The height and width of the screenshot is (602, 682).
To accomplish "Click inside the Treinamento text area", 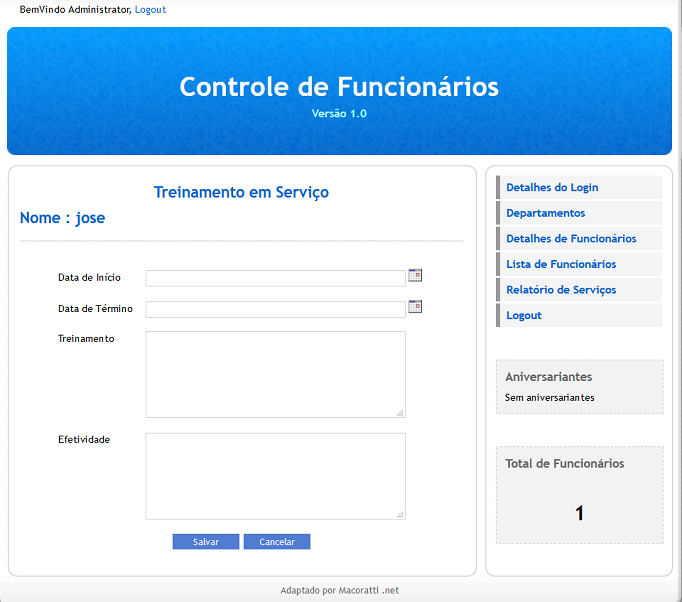I will [x=275, y=375].
